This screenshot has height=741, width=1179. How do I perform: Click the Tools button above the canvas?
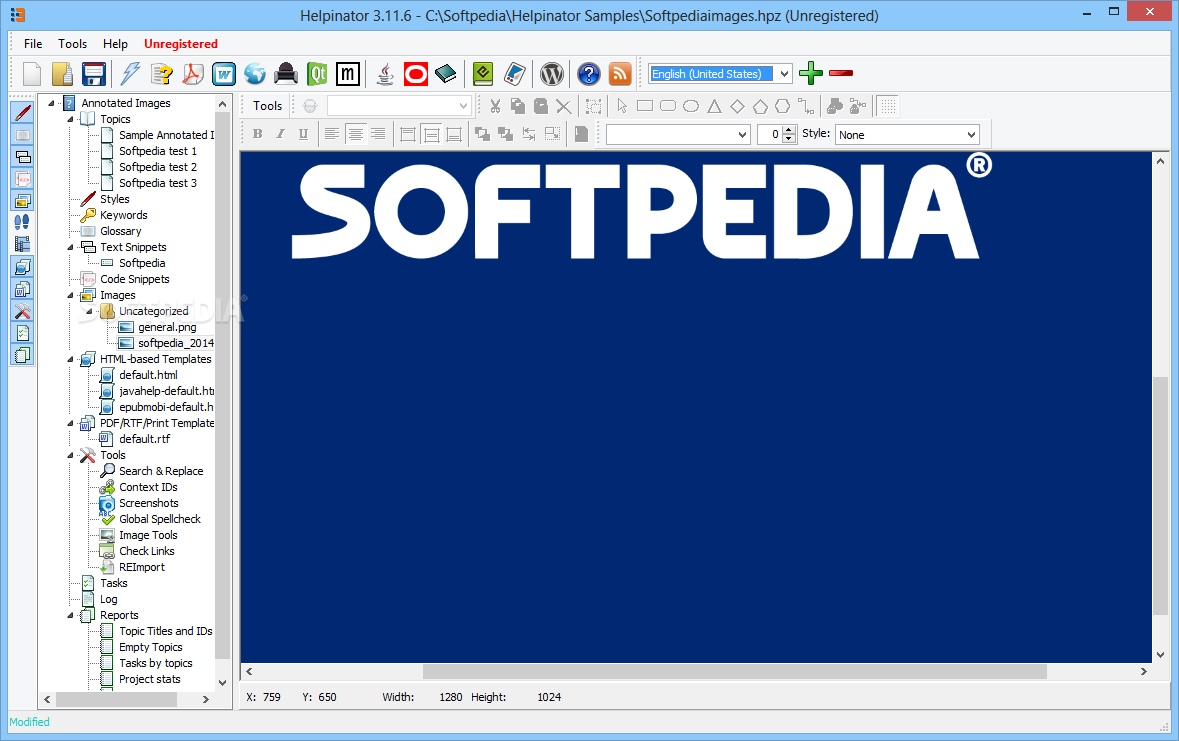(x=268, y=106)
